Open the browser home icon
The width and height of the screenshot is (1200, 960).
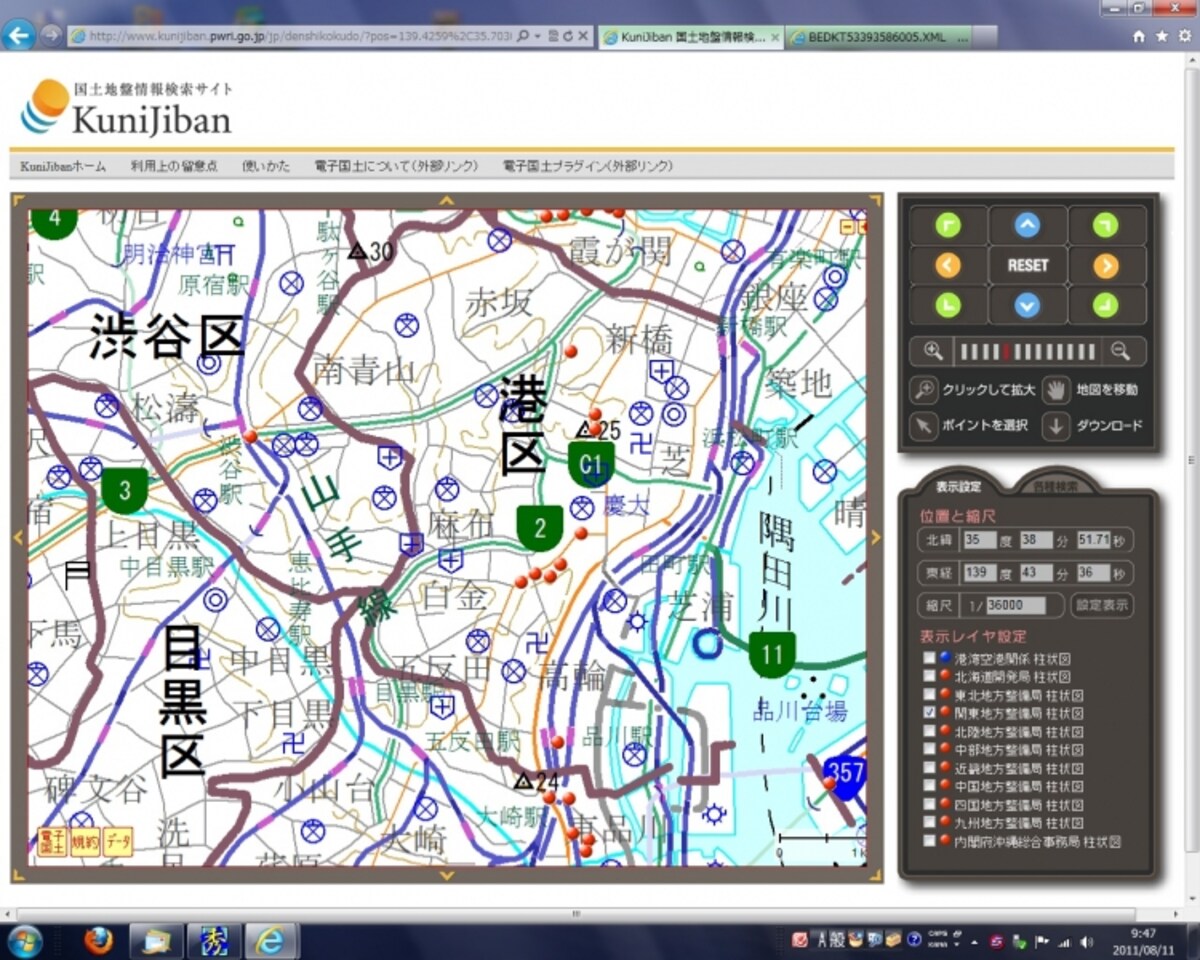pyautogui.click(x=1139, y=36)
